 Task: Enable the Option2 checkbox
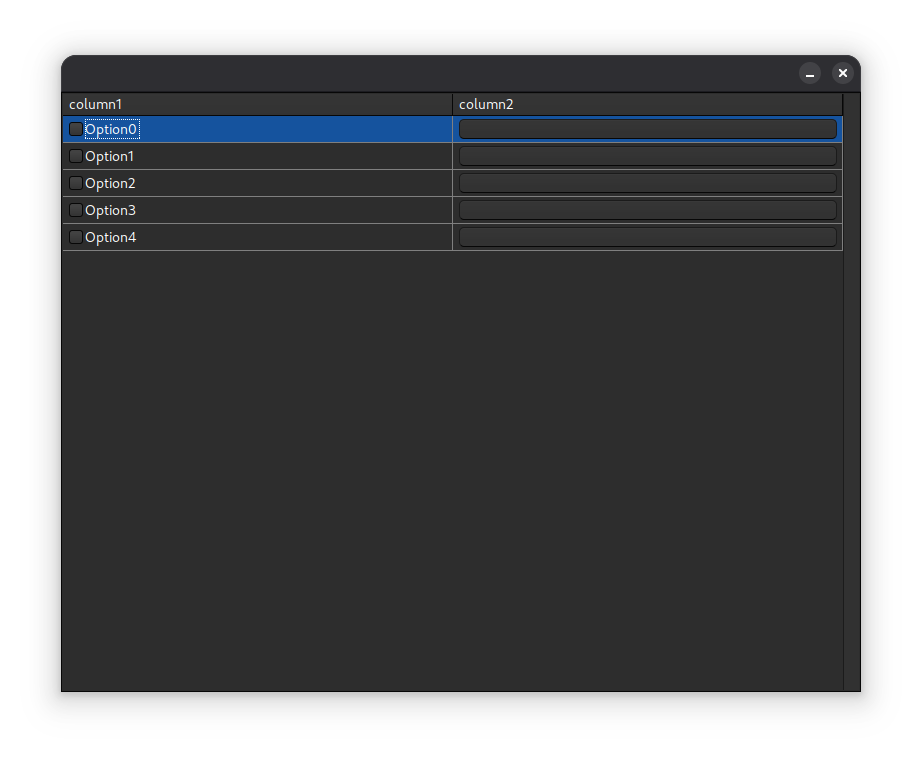pos(76,183)
